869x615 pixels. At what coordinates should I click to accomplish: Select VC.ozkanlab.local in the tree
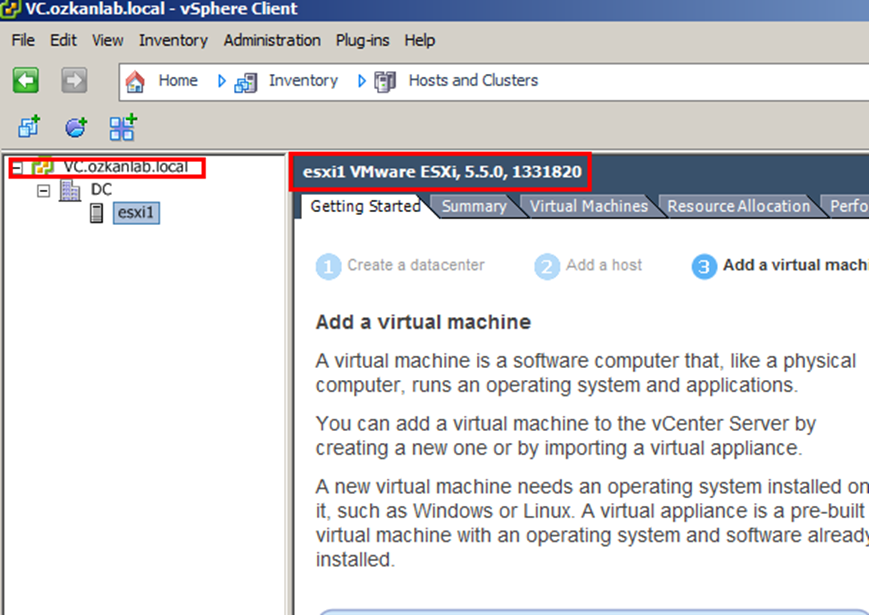[125, 167]
